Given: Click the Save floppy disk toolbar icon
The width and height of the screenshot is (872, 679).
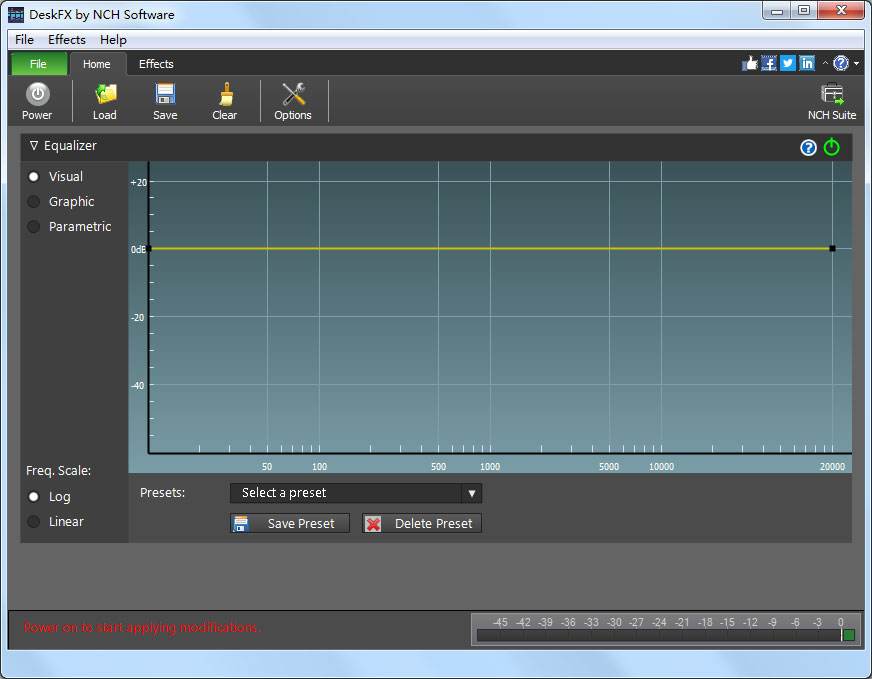Looking at the screenshot, I should tap(165, 101).
